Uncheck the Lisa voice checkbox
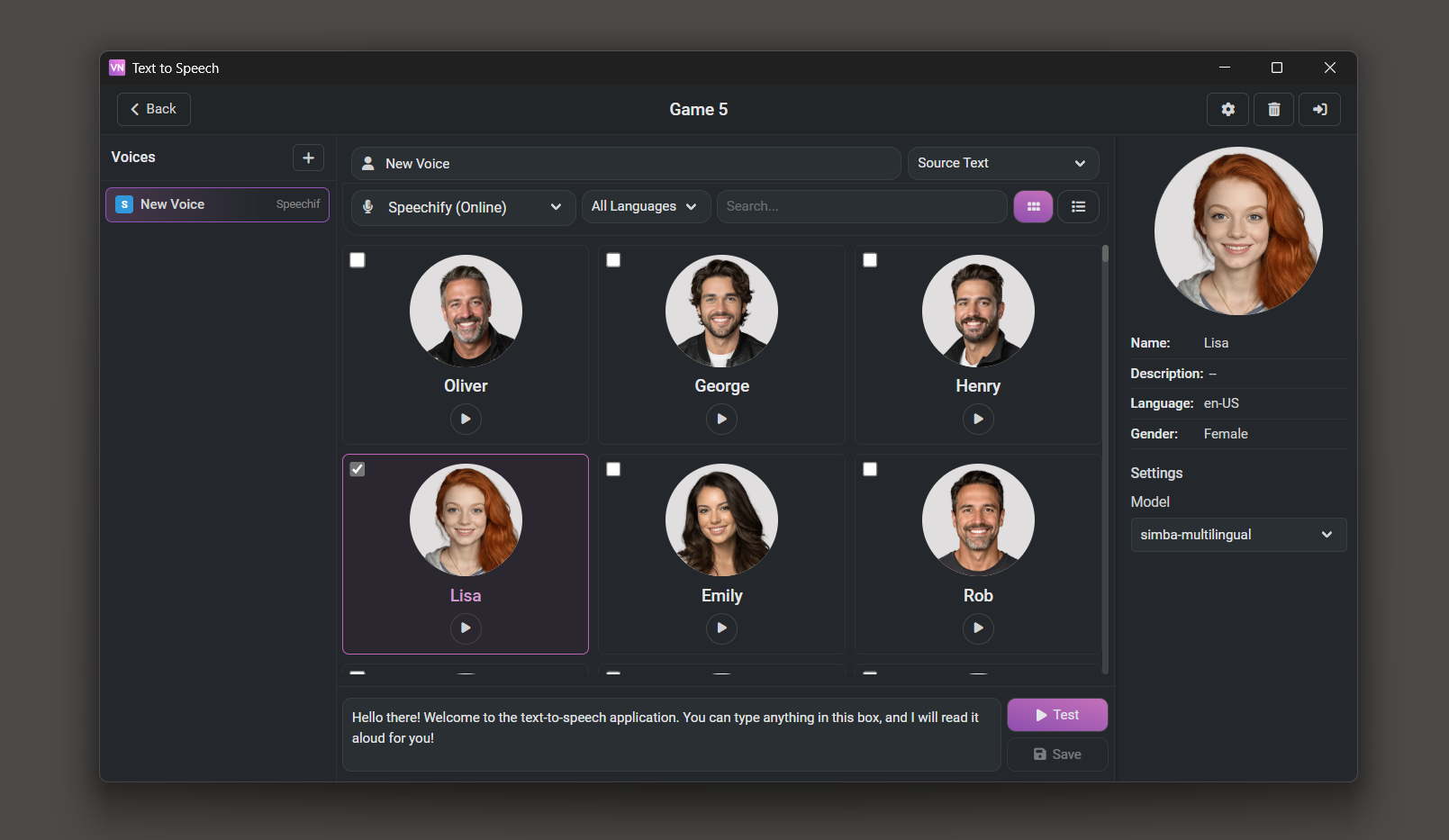The height and width of the screenshot is (840, 1449). click(358, 469)
